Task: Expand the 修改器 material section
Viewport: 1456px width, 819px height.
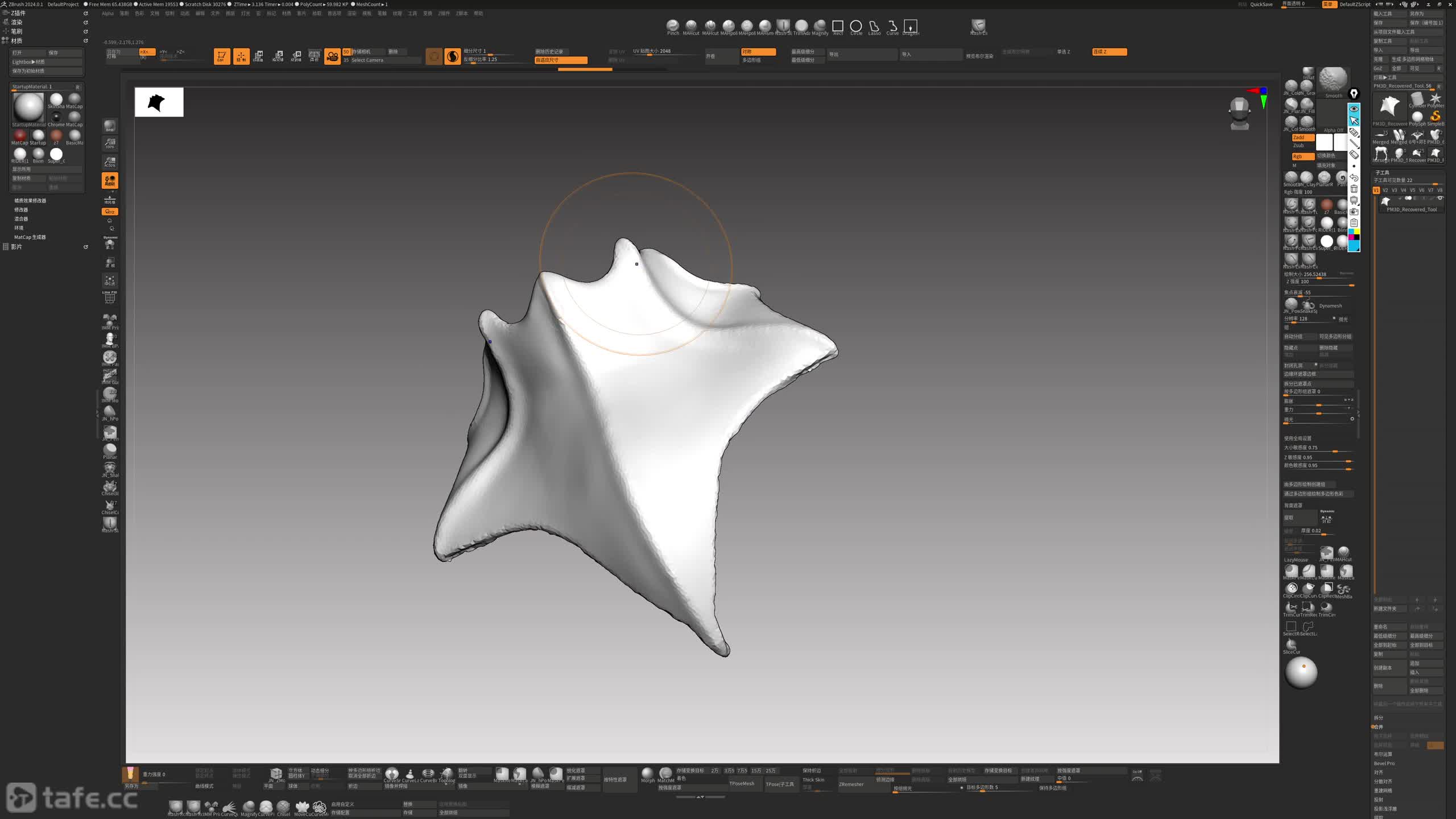Action: pos(21,210)
